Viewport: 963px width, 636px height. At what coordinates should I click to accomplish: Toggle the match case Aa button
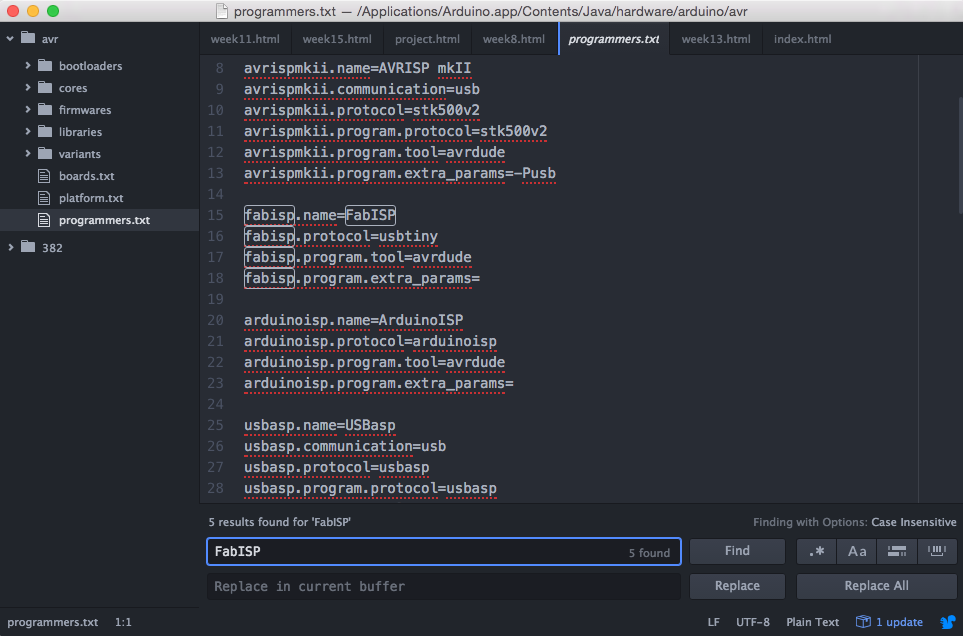(x=857, y=551)
